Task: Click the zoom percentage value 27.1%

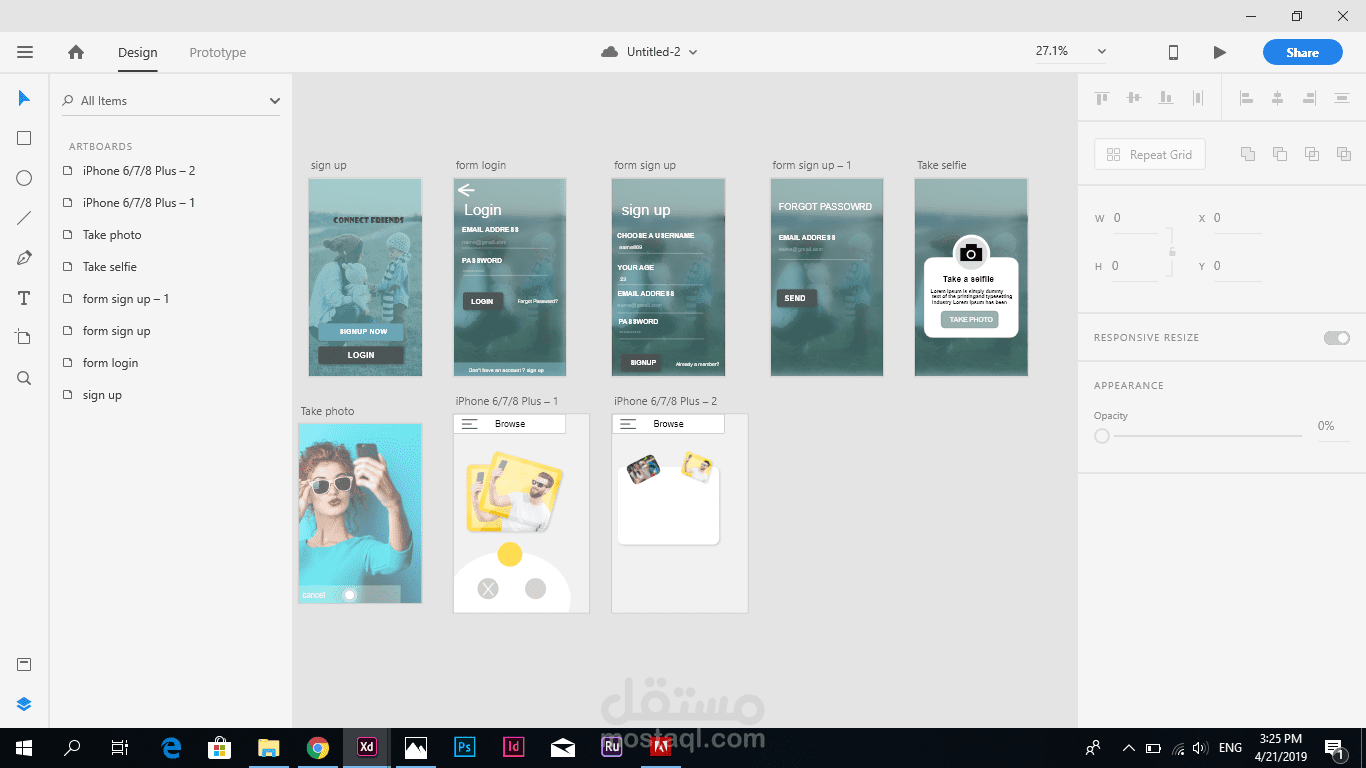Action: coord(1052,51)
